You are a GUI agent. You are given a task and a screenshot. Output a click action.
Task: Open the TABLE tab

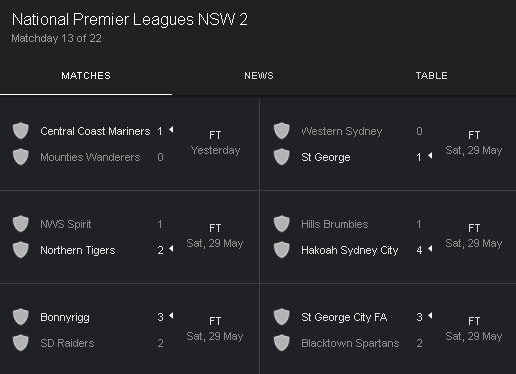click(x=431, y=76)
